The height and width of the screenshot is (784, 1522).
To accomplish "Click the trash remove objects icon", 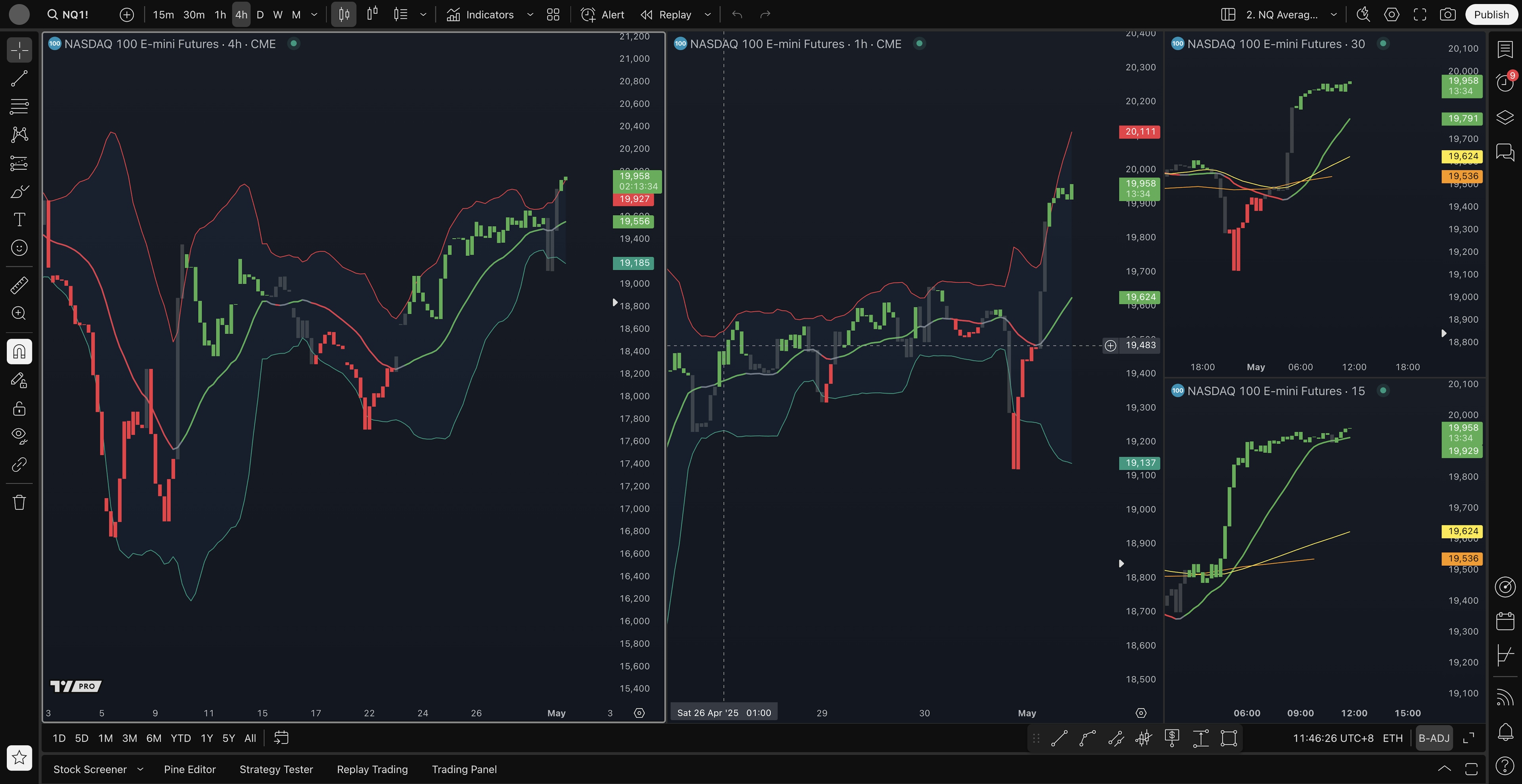I will [19, 502].
